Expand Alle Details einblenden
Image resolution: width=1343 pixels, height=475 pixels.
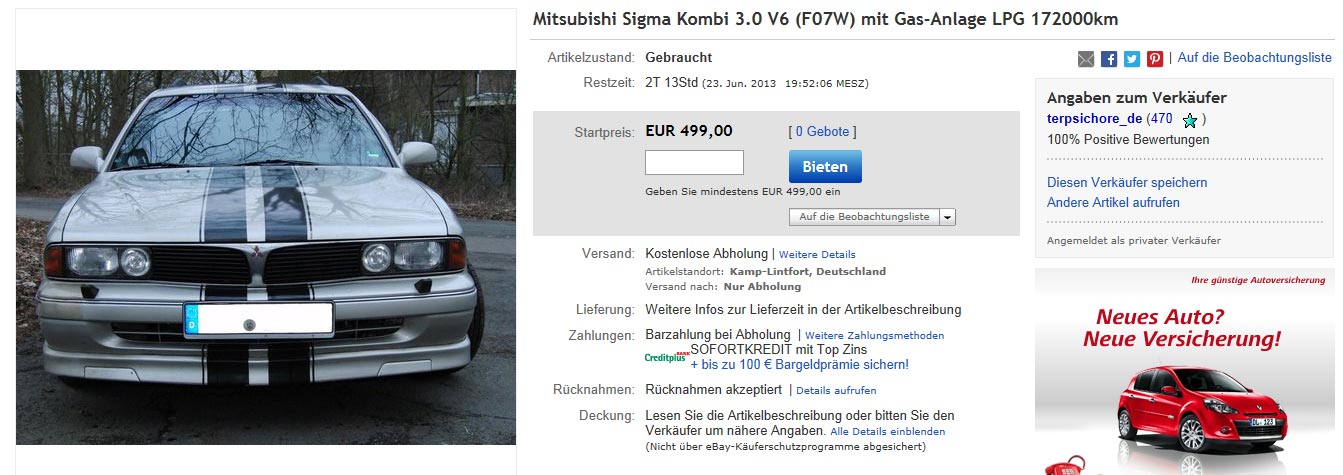coord(888,432)
